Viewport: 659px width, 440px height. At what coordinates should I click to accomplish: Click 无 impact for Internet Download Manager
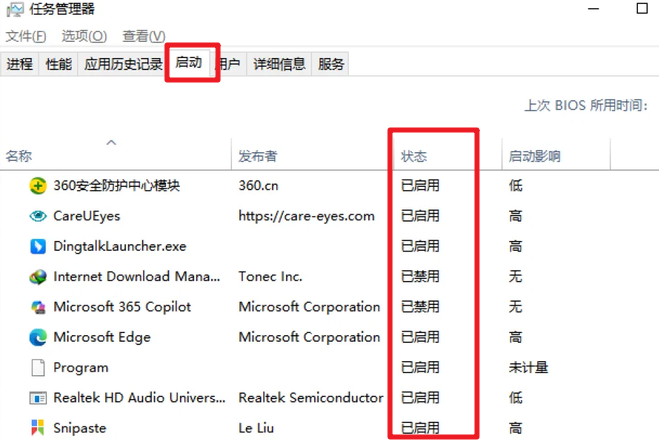click(x=516, y=277)
